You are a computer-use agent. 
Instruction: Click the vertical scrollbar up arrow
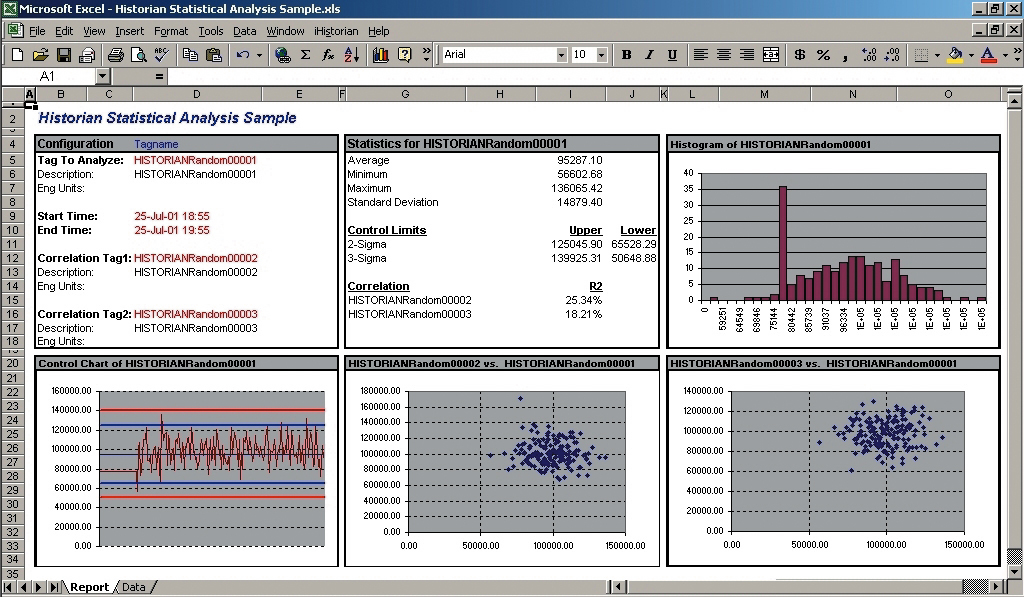[1014, 101]
